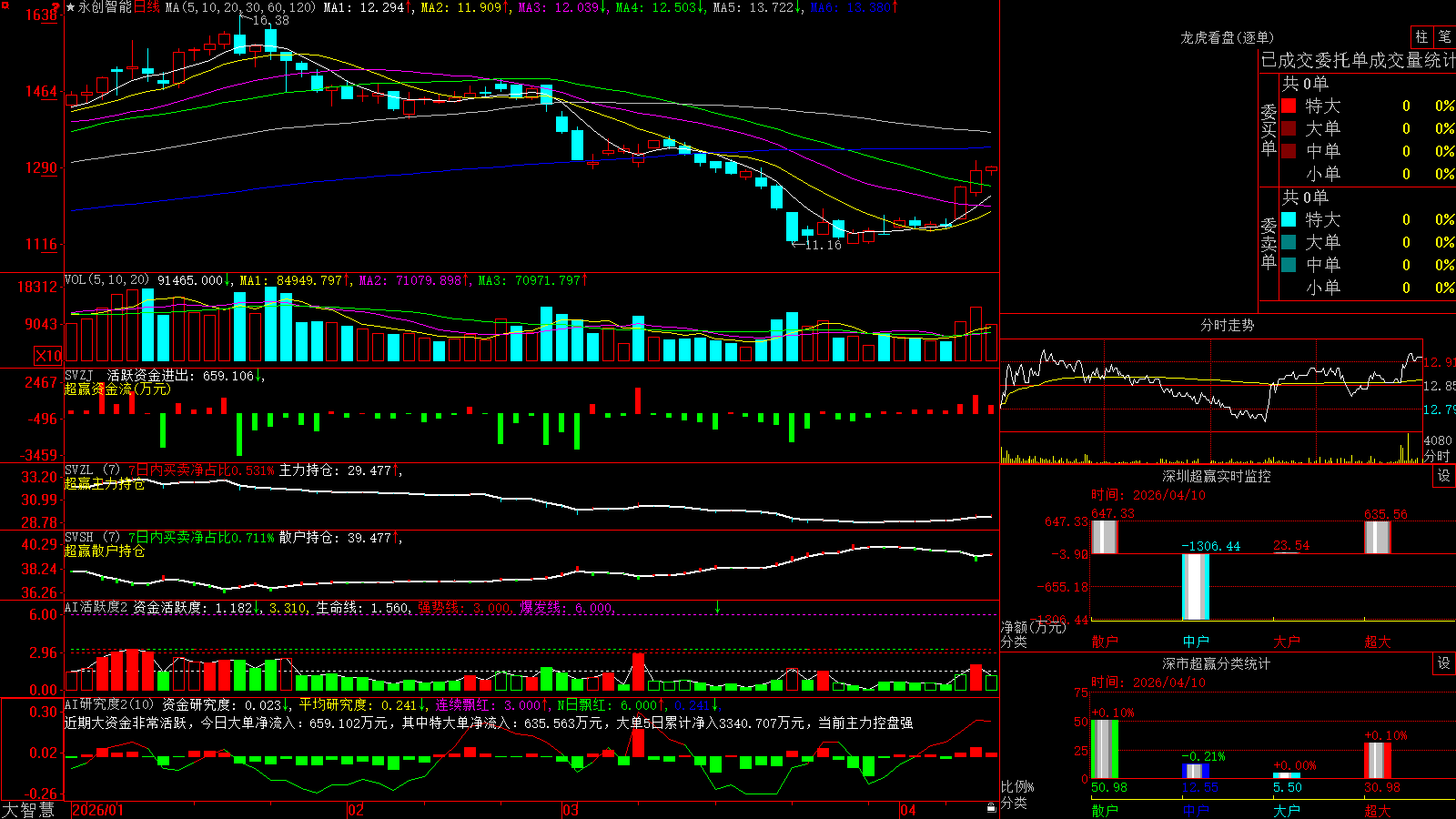
Task: Click the SVZL (7) indicator name
Action: [x=92, y=470]
